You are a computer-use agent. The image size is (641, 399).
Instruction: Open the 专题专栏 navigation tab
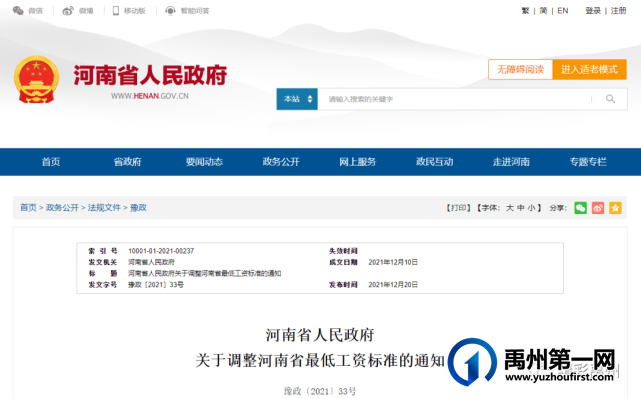tap(588, 161)
